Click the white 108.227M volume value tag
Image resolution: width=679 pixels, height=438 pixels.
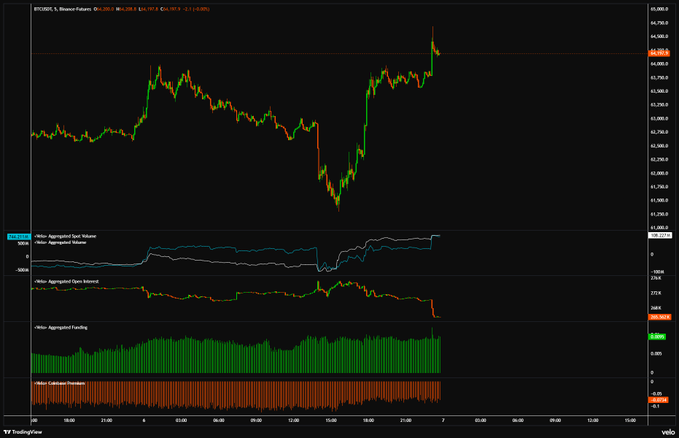click(660, 235)
